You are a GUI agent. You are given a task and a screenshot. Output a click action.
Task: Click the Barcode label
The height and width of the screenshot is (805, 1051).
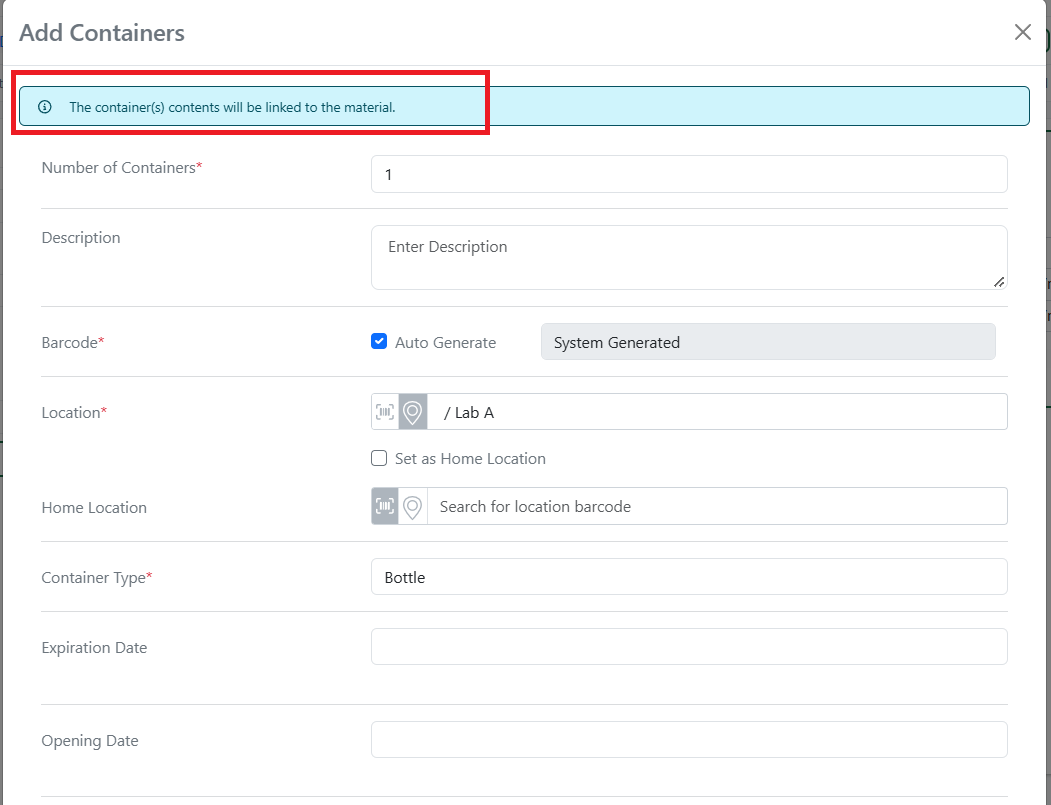point(73,343)
